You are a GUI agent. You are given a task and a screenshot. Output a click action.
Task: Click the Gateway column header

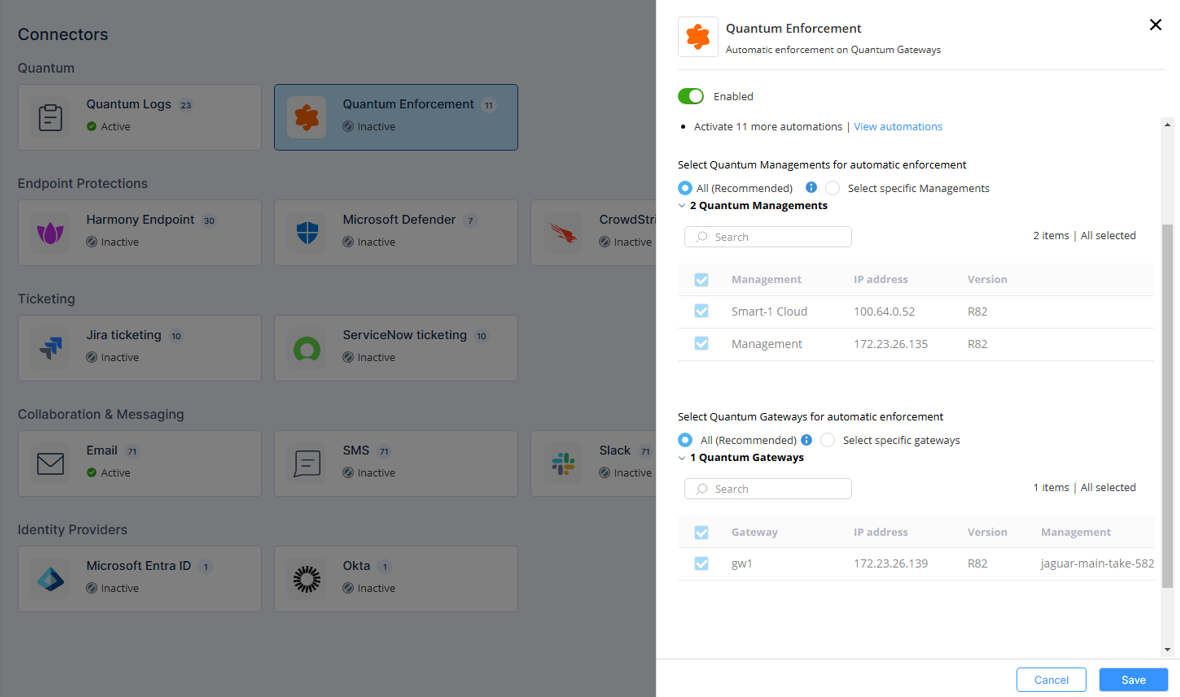pyautogui.click(x=754, y=532)
